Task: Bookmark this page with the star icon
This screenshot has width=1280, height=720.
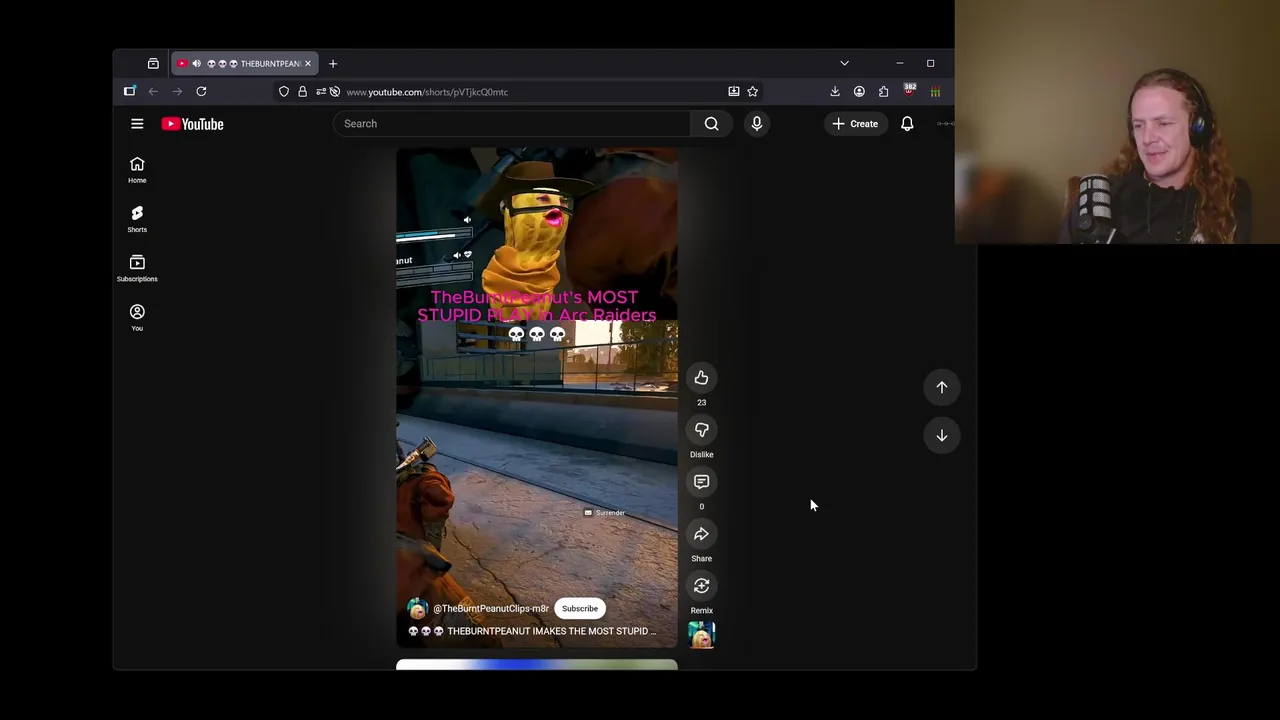Action: coord(753,92)
